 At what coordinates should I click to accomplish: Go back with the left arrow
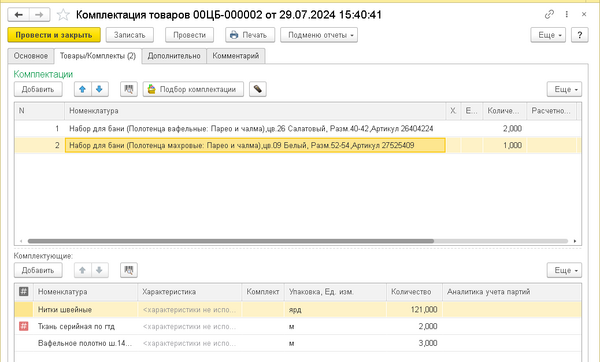pos(18,15)
